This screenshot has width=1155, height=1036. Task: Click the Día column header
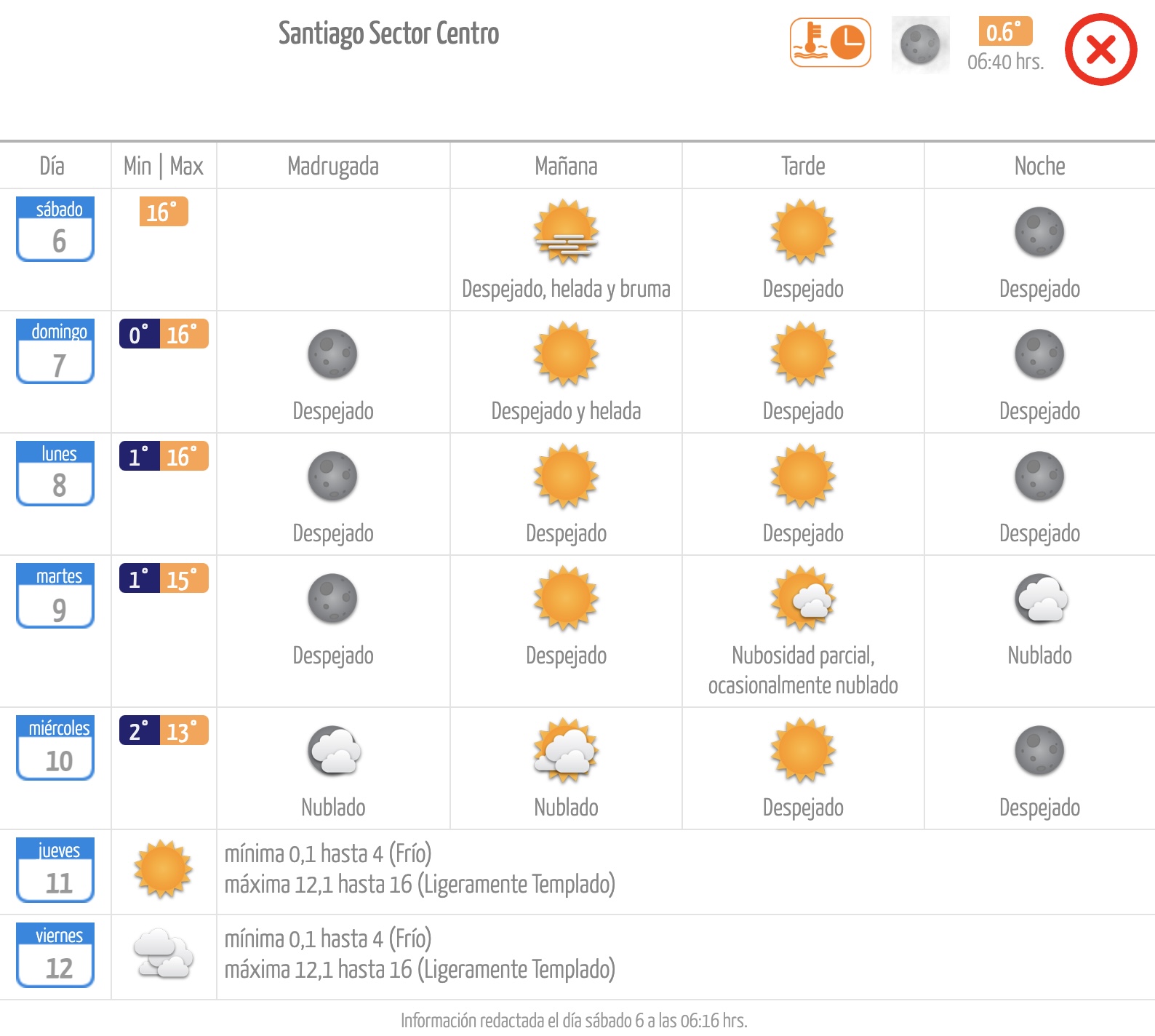[52, 167]
